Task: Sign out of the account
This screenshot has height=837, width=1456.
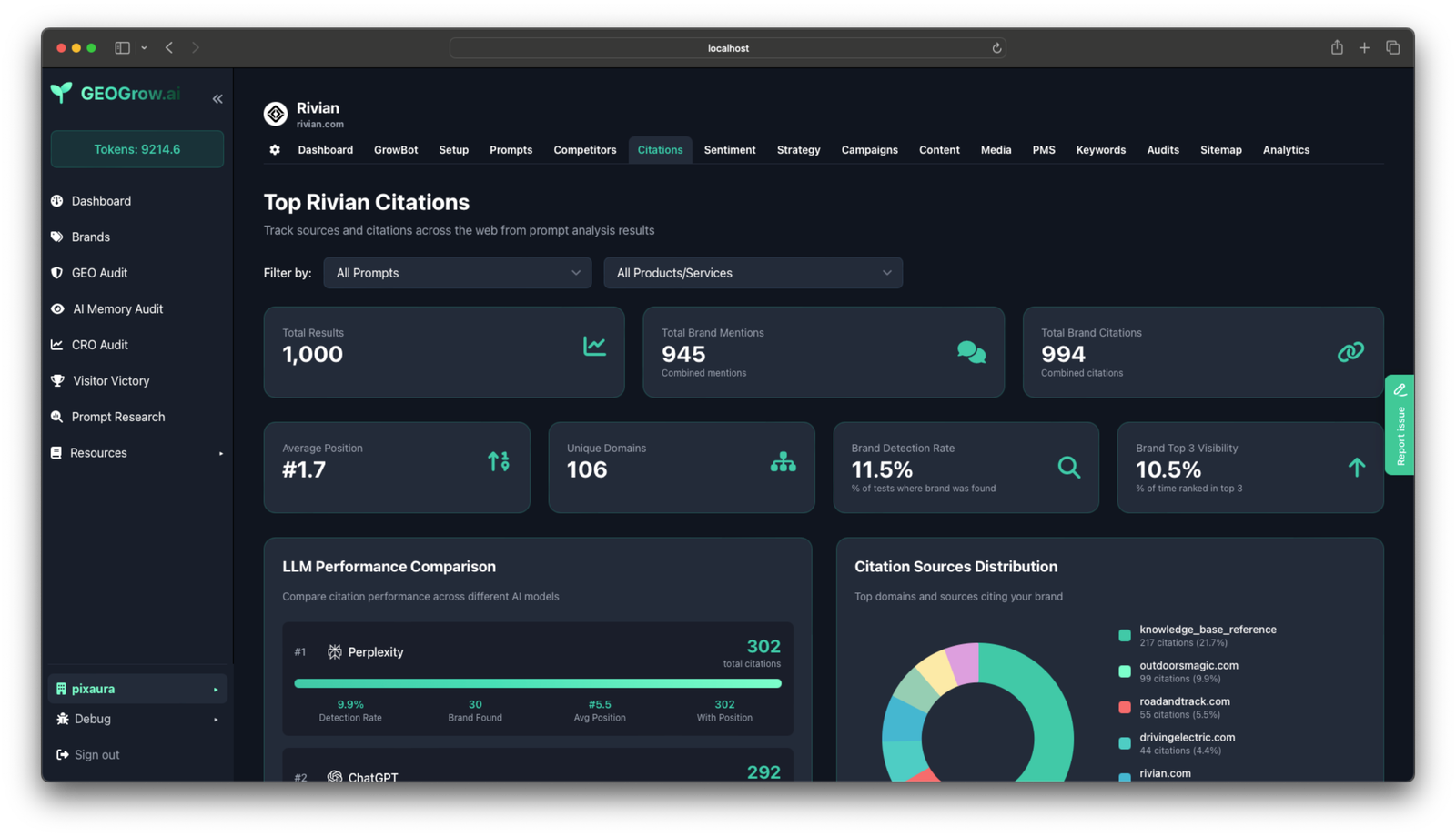Action: click(88, 754)
